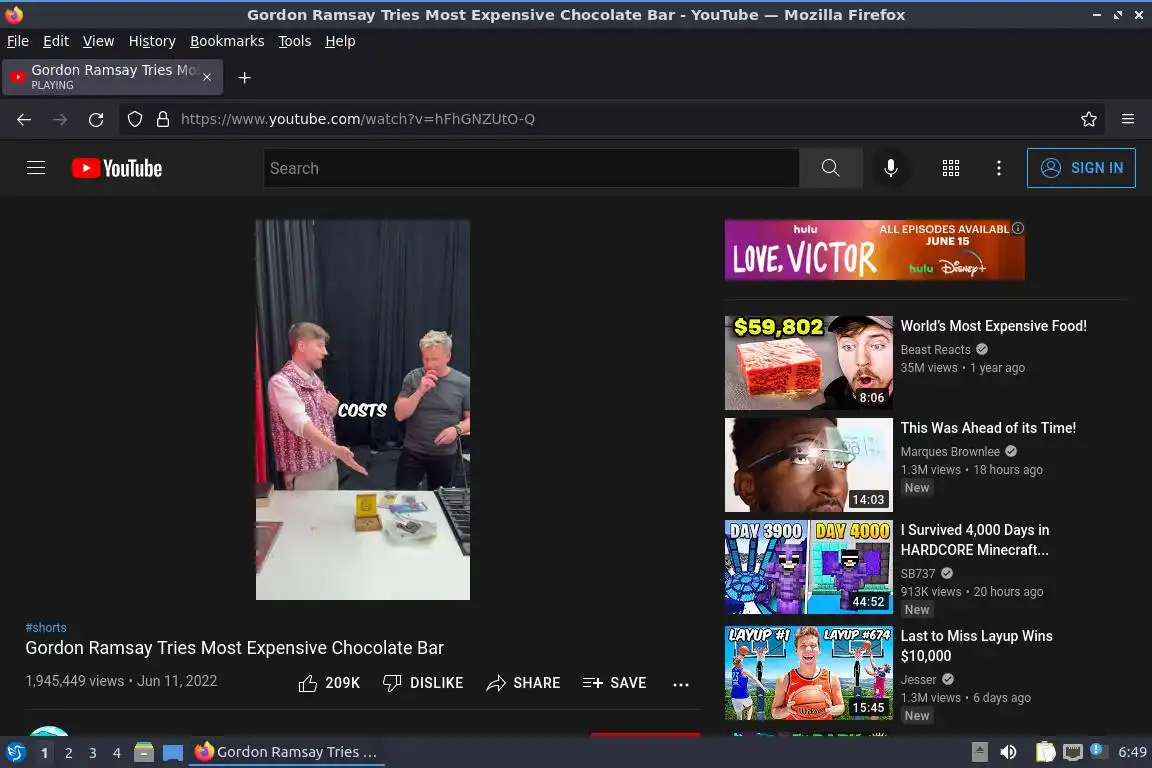Click World's Most Expensive Food! title
This screenshot has height=768, width=1152.
(993, 326)
